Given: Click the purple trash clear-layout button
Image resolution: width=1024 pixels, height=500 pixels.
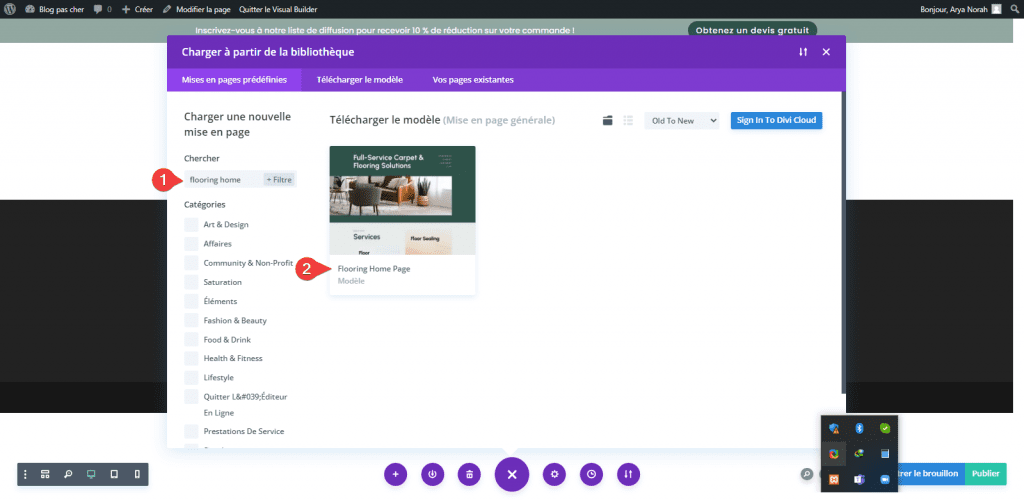Looking at the screenshot, I should [469, 475].
